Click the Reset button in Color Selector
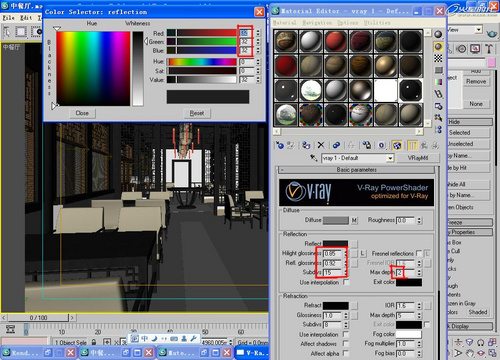Screen dimensions: 500x360 197,113
